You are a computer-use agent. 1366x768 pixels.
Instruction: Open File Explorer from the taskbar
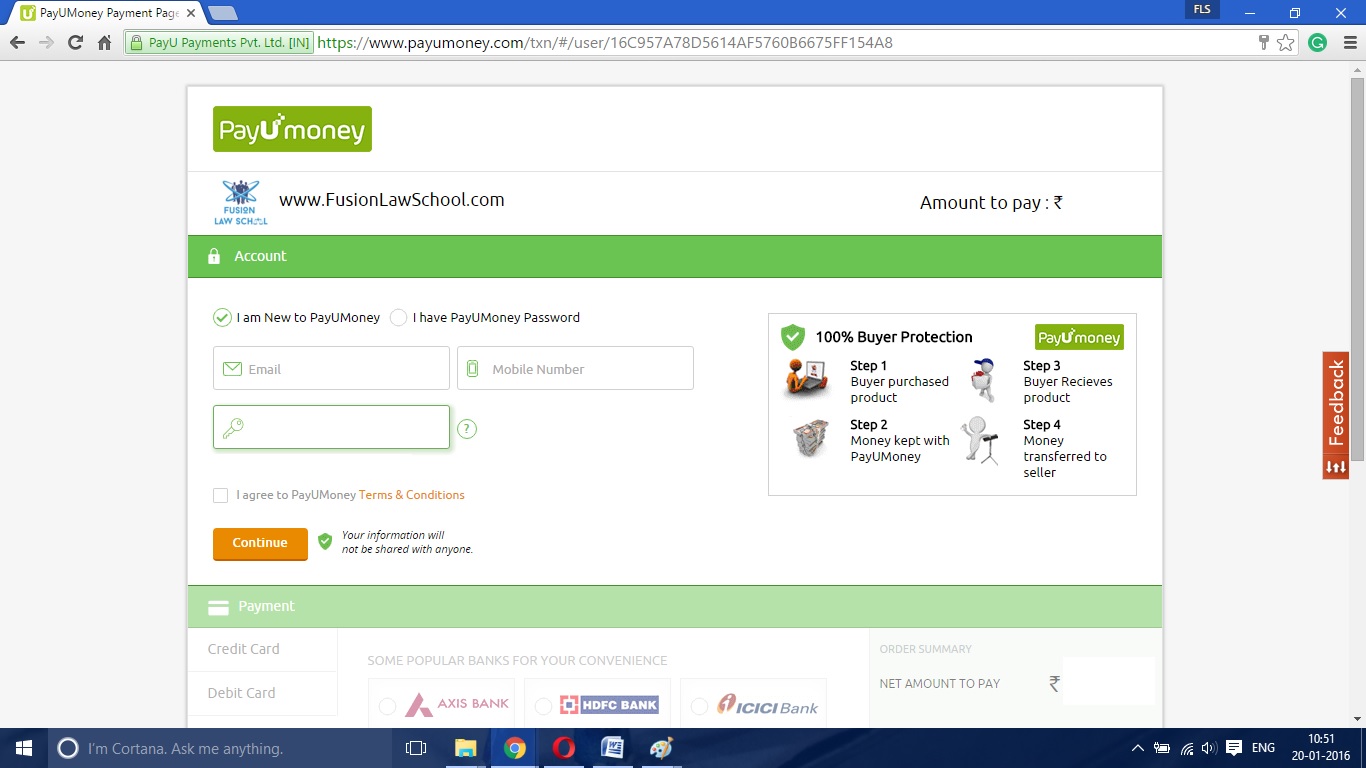pyautogui.click(x=465, y=748)
